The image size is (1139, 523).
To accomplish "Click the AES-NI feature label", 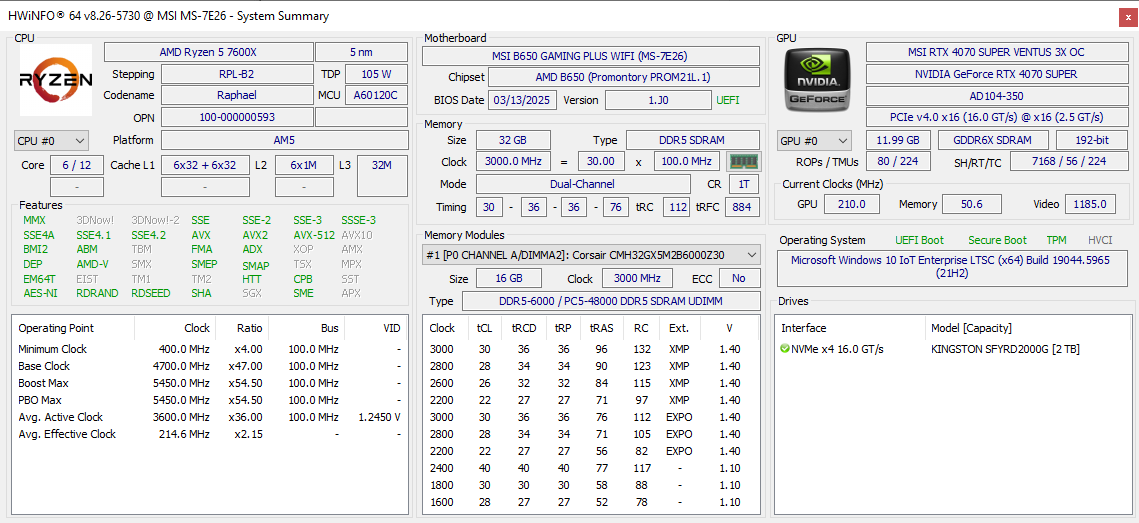I will click(x=40, y=293).
